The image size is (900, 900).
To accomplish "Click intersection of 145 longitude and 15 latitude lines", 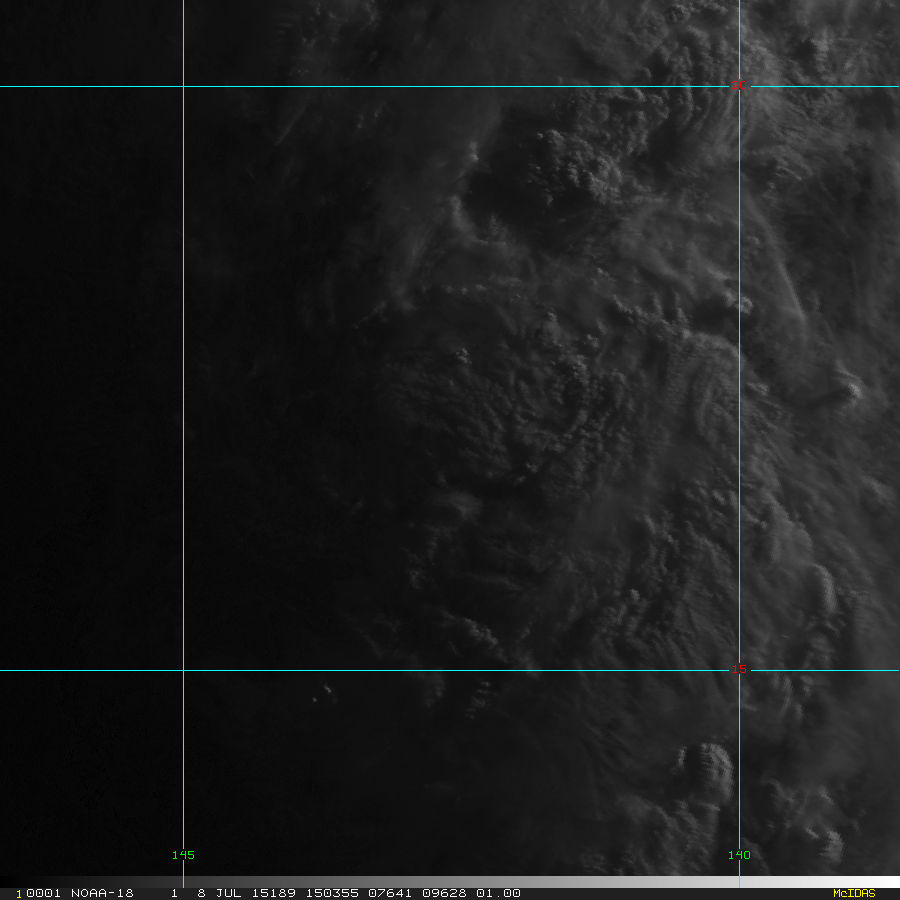I will point(183,670).
